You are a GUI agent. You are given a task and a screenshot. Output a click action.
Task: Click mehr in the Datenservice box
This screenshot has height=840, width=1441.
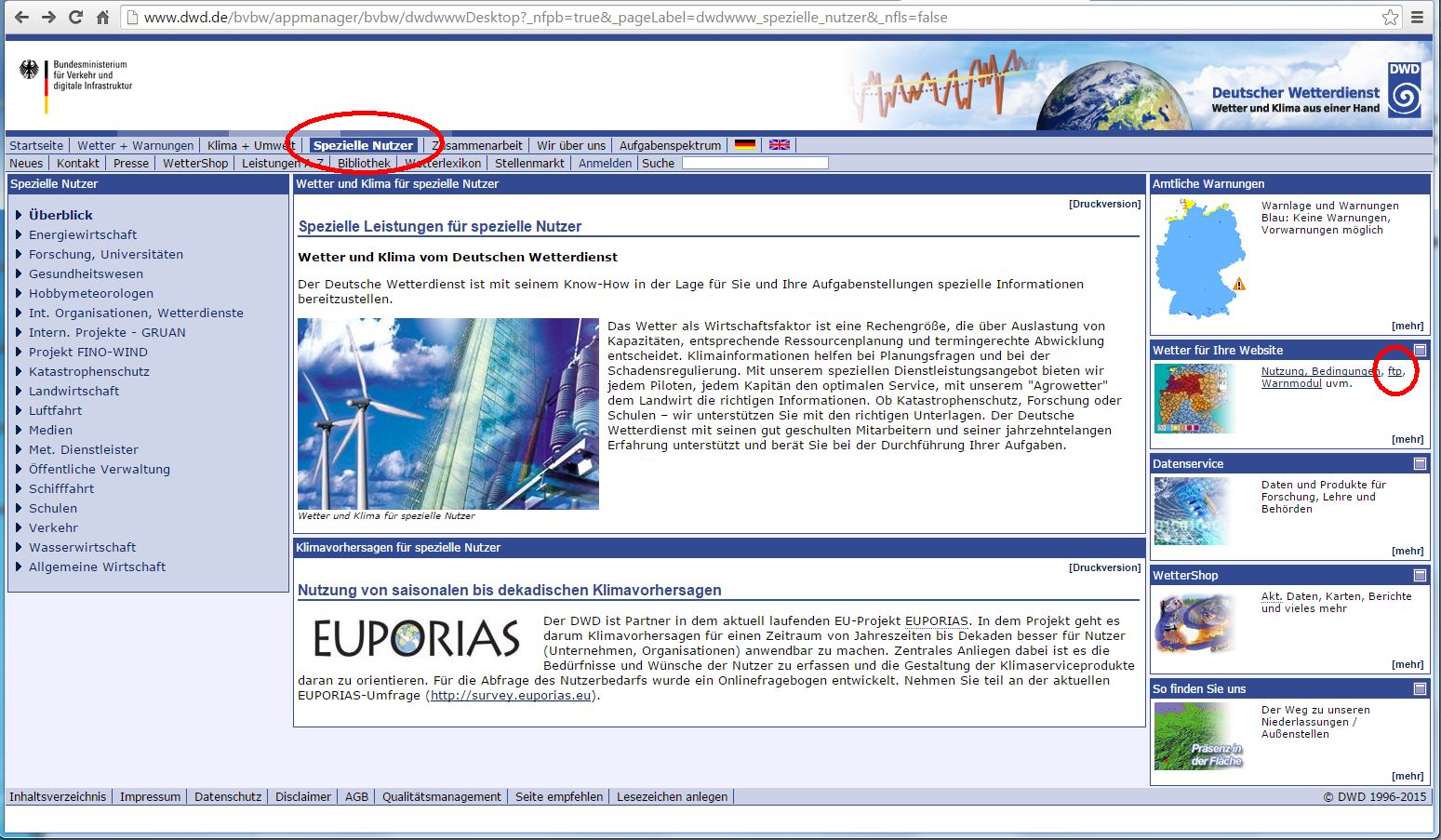point(1408,551)
